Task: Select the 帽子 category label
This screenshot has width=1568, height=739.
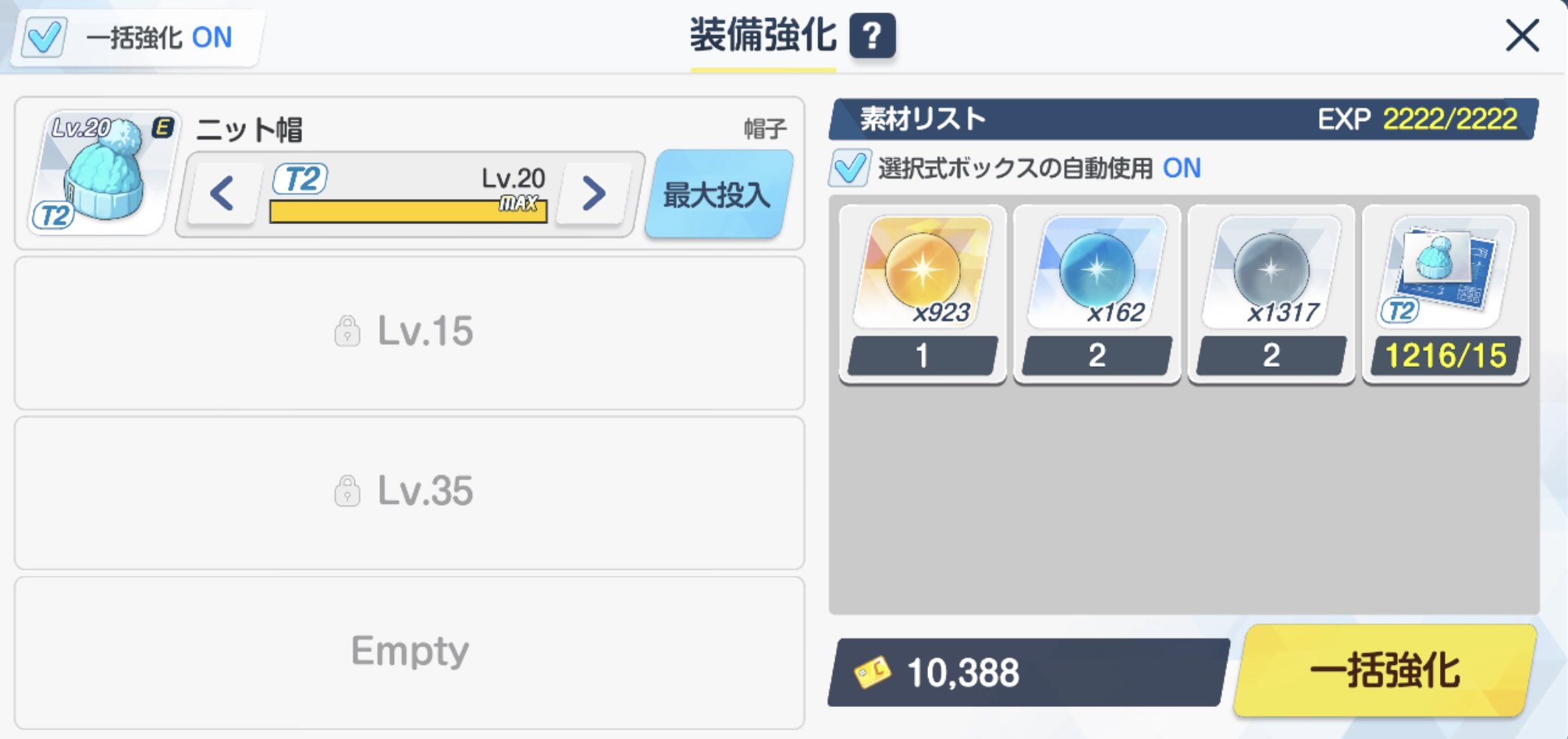Action: point(766,126)
